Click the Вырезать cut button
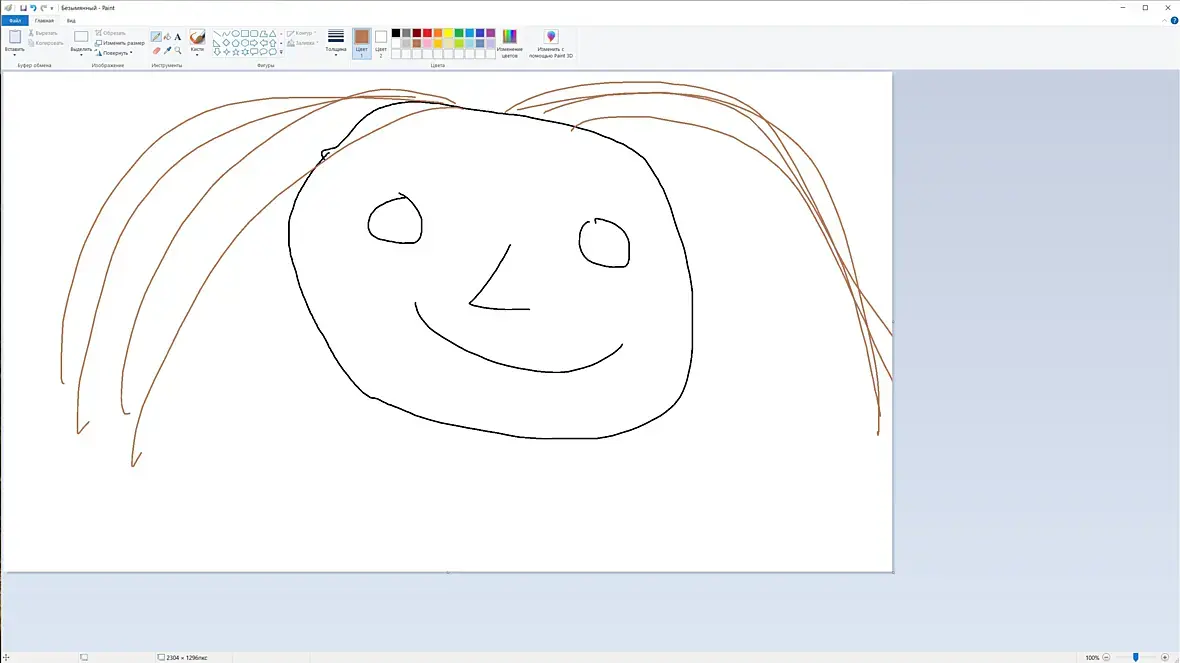 click(x=43, y=33)
